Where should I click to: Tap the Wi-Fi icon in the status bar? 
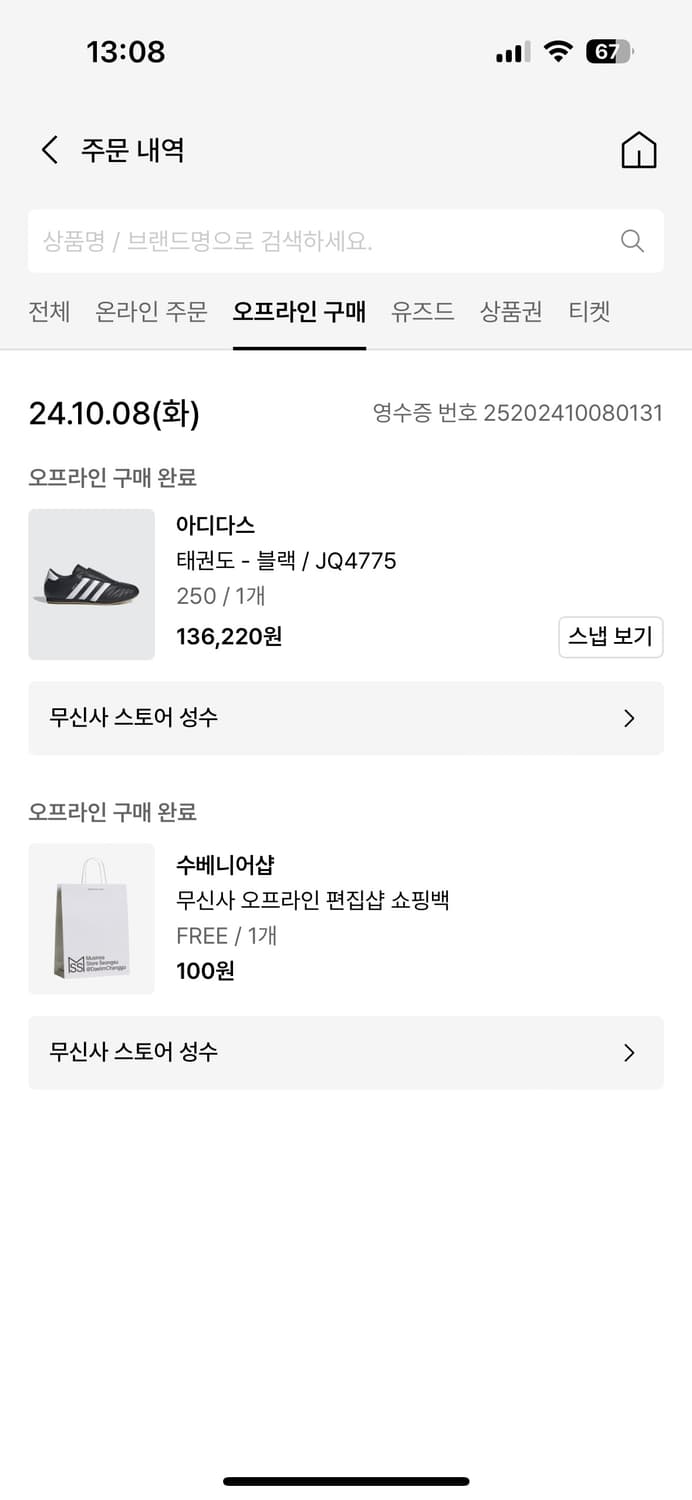pyautogui.click(x=558, y=51)
